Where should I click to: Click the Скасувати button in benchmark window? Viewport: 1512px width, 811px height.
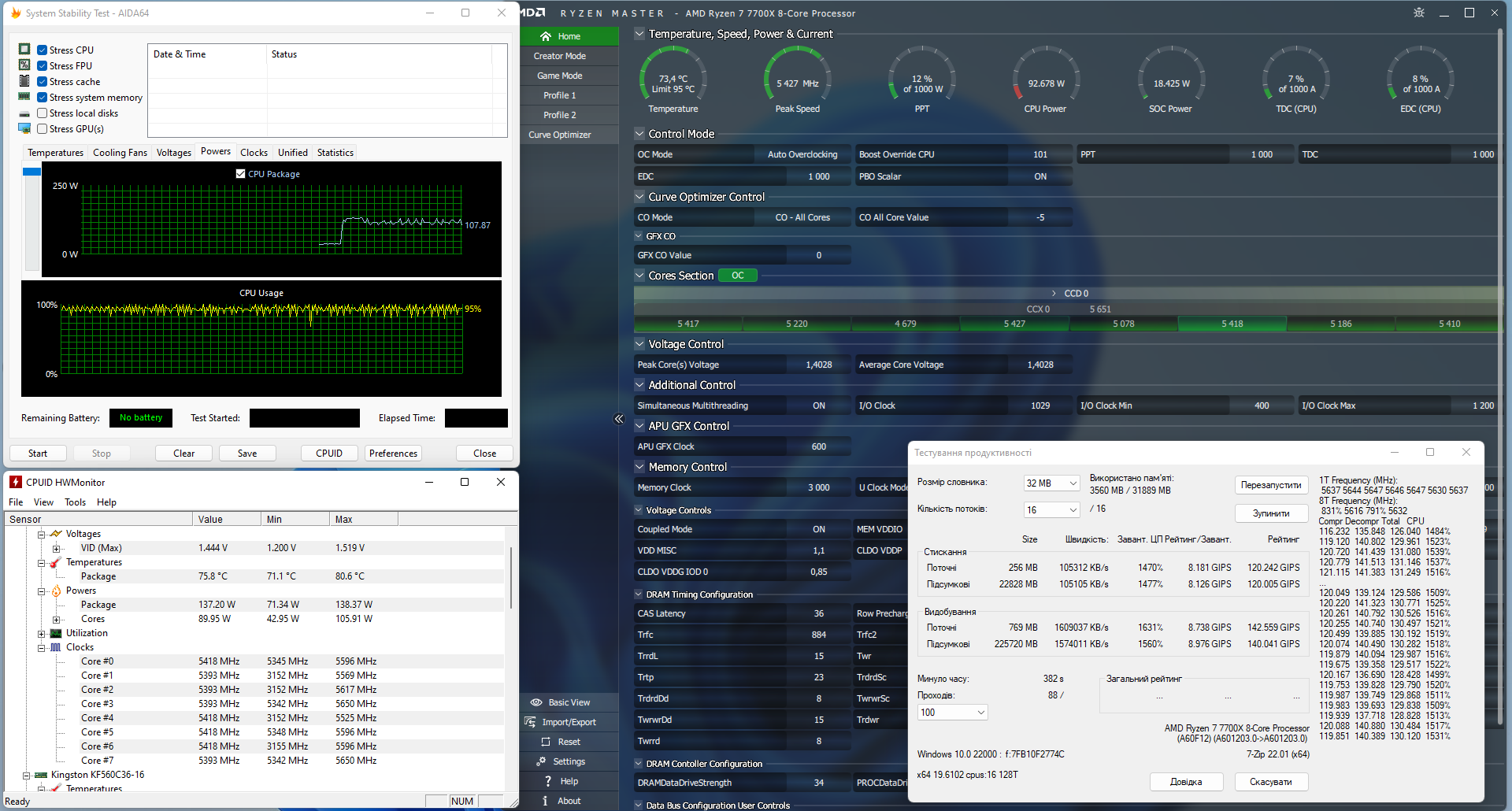tap(1271, 782)
